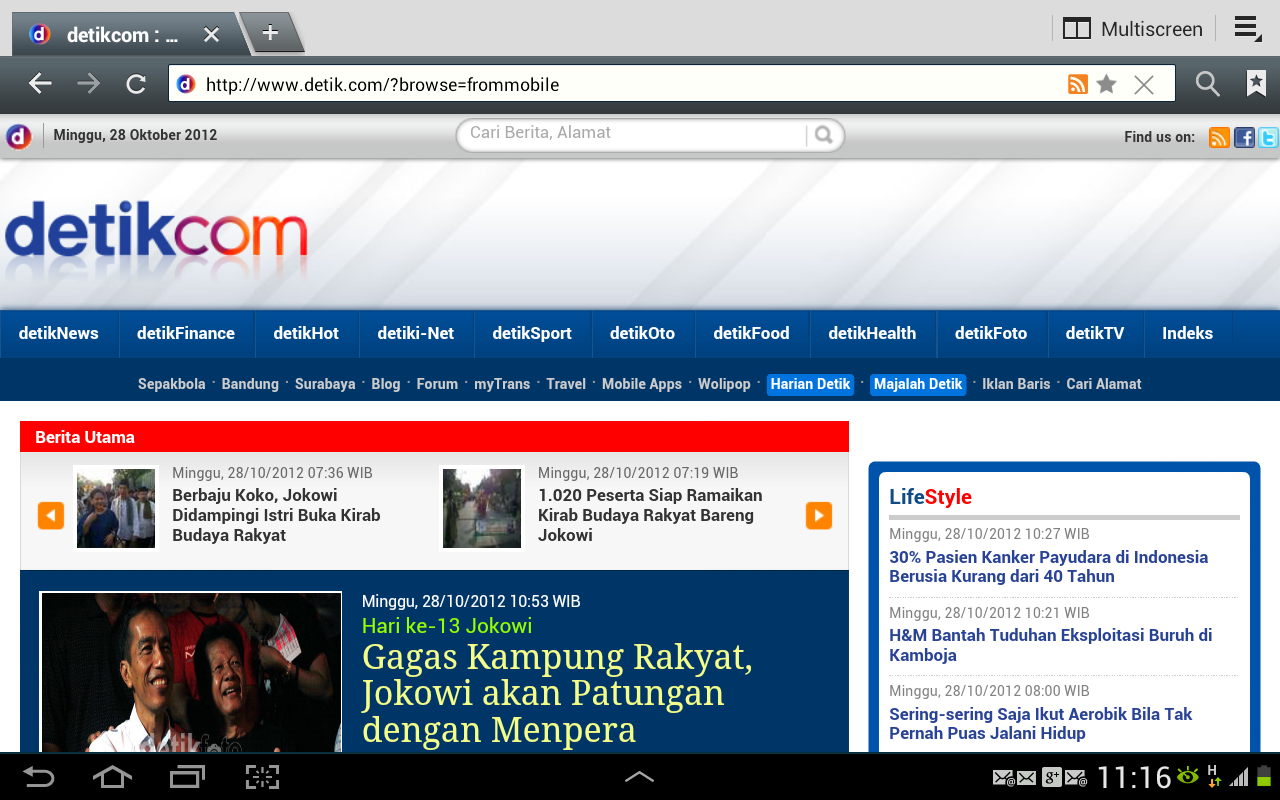Read the H&M Bantah Tuduhan article
This screenshot has width=1280, height=800.
click(1050, 645)
